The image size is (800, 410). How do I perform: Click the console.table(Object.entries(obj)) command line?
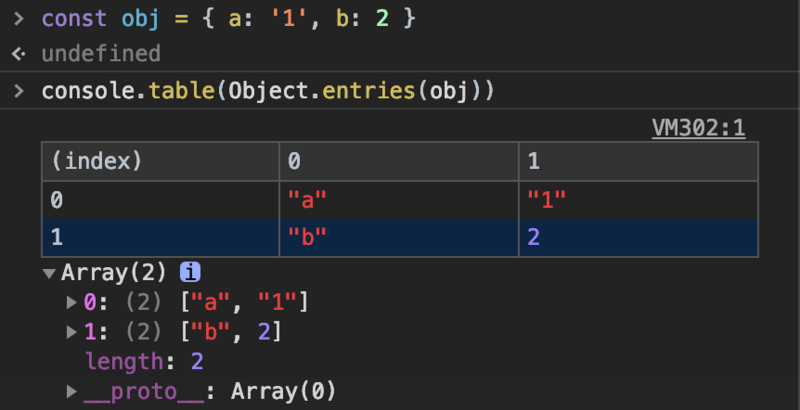(268, 91)
